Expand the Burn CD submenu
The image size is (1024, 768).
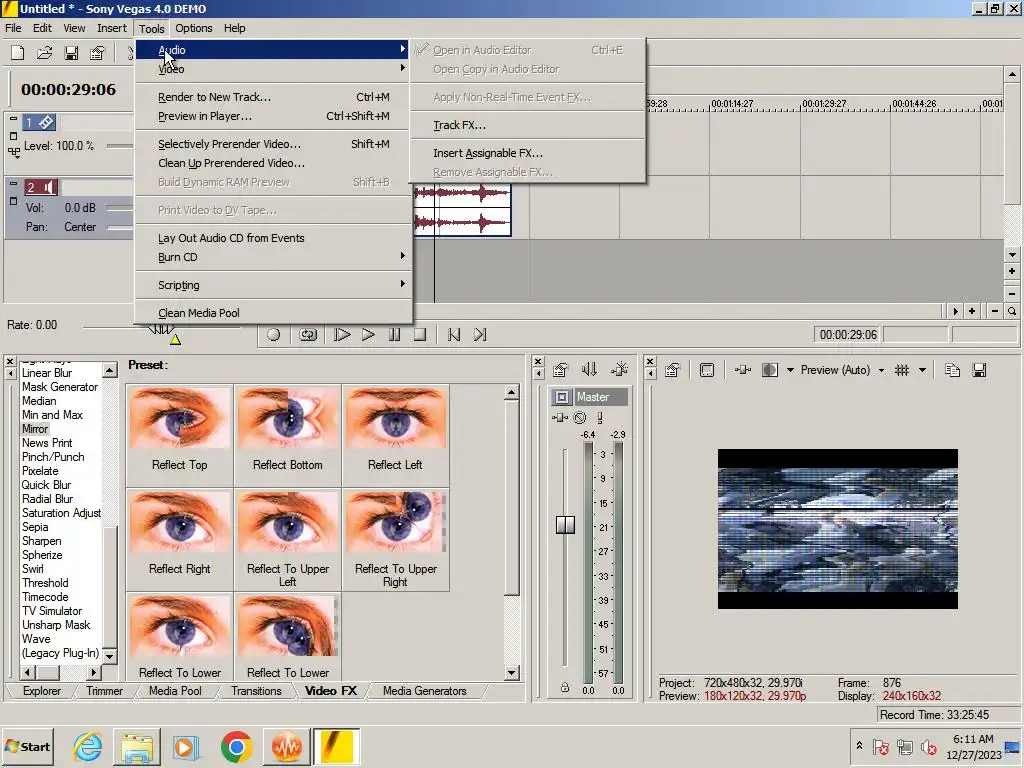(274, 257)
